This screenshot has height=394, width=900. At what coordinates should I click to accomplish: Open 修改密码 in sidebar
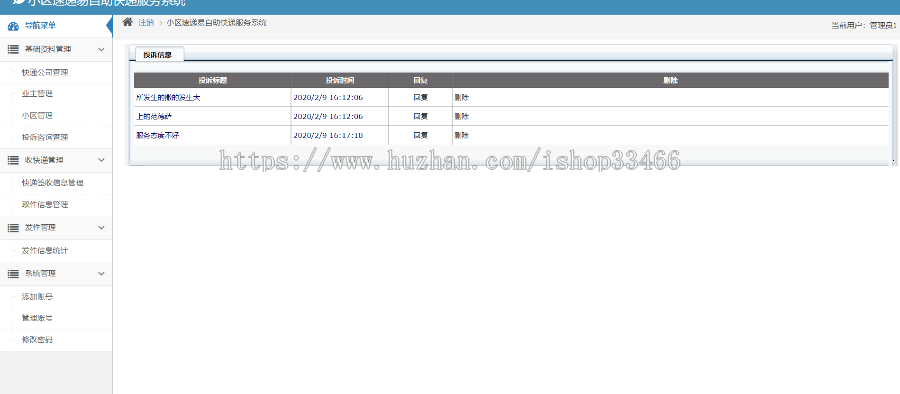pyautogui.click(x=37, y=339)
